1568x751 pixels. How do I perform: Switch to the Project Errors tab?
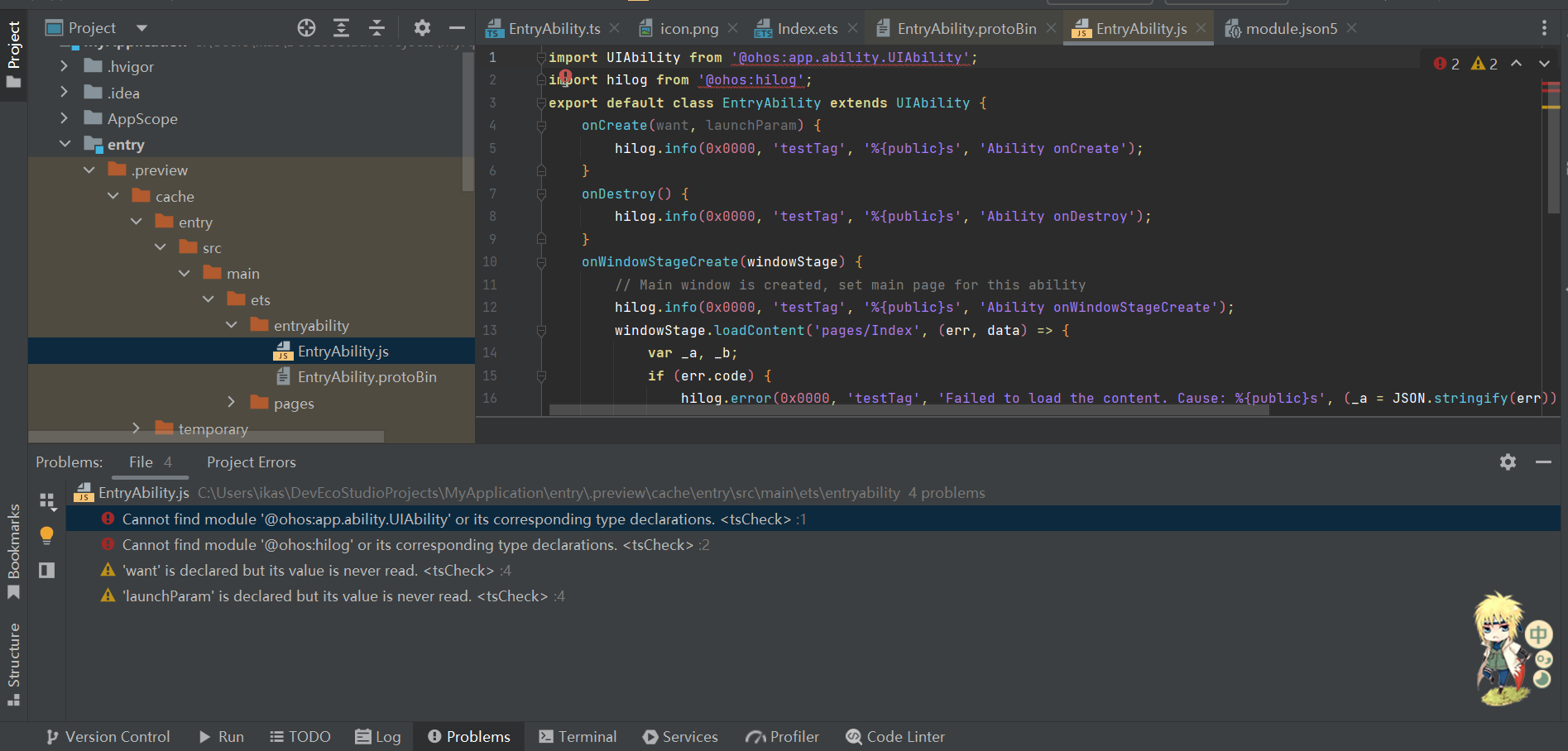click(x=251, y=462)
